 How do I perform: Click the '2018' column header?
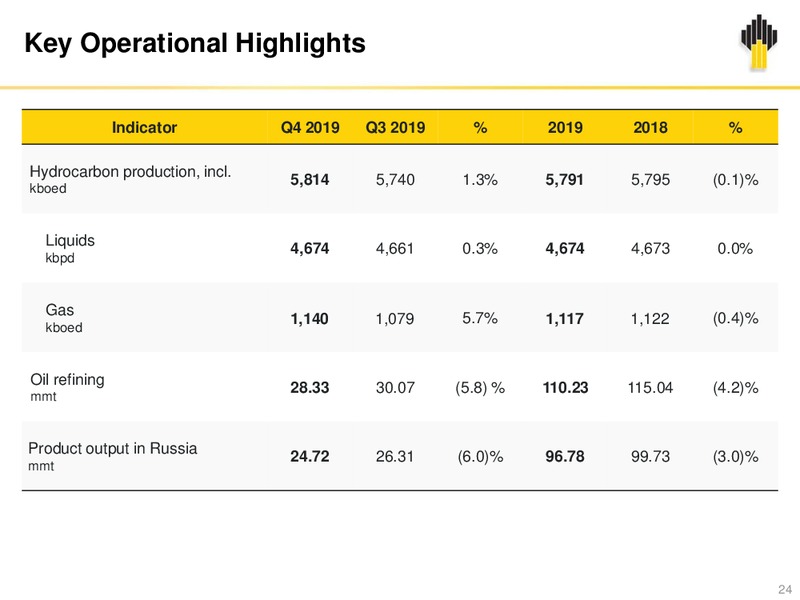tap(651, 127)
